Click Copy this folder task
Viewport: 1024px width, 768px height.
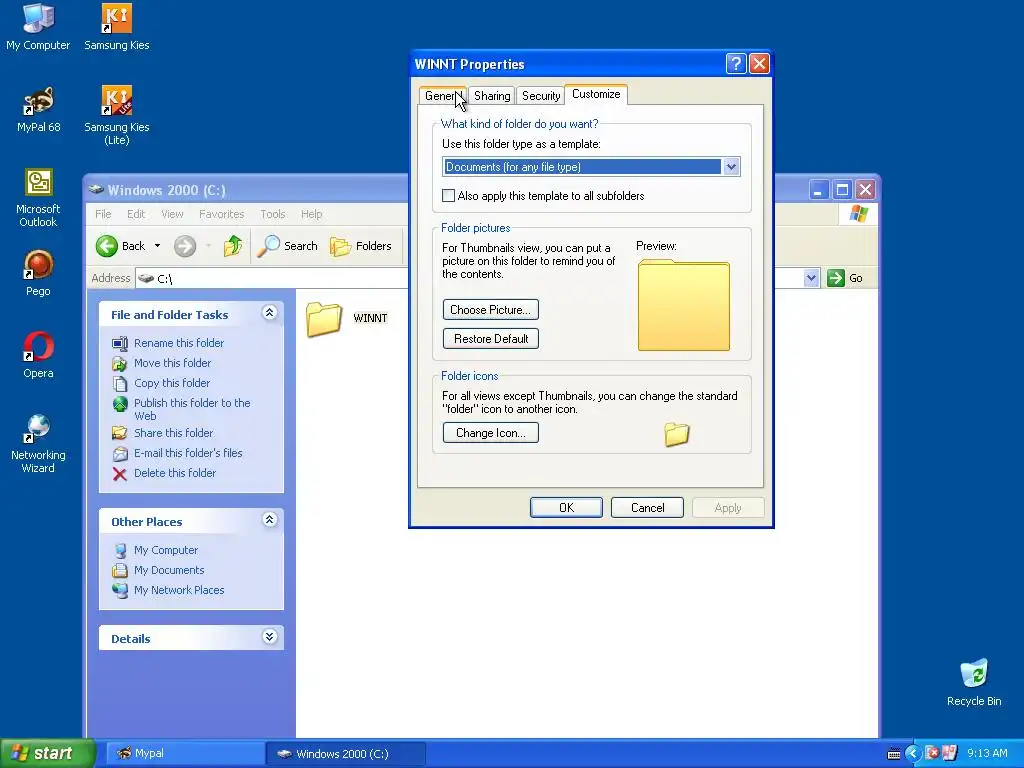point(172,383)
